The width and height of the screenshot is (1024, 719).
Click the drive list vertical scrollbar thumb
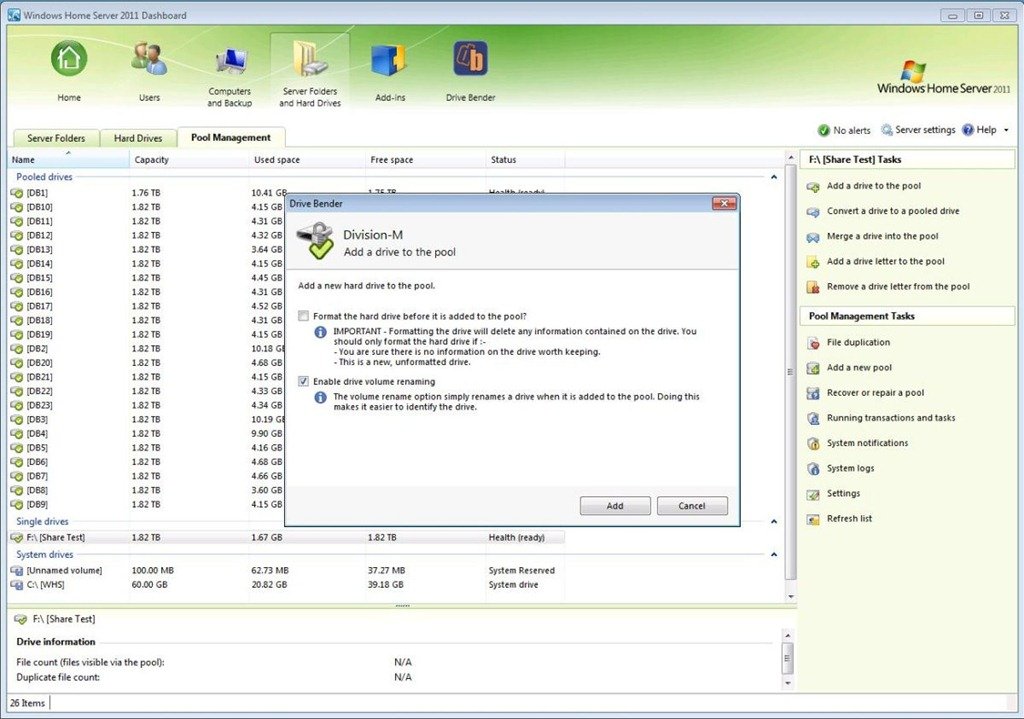tap(790, 372)
